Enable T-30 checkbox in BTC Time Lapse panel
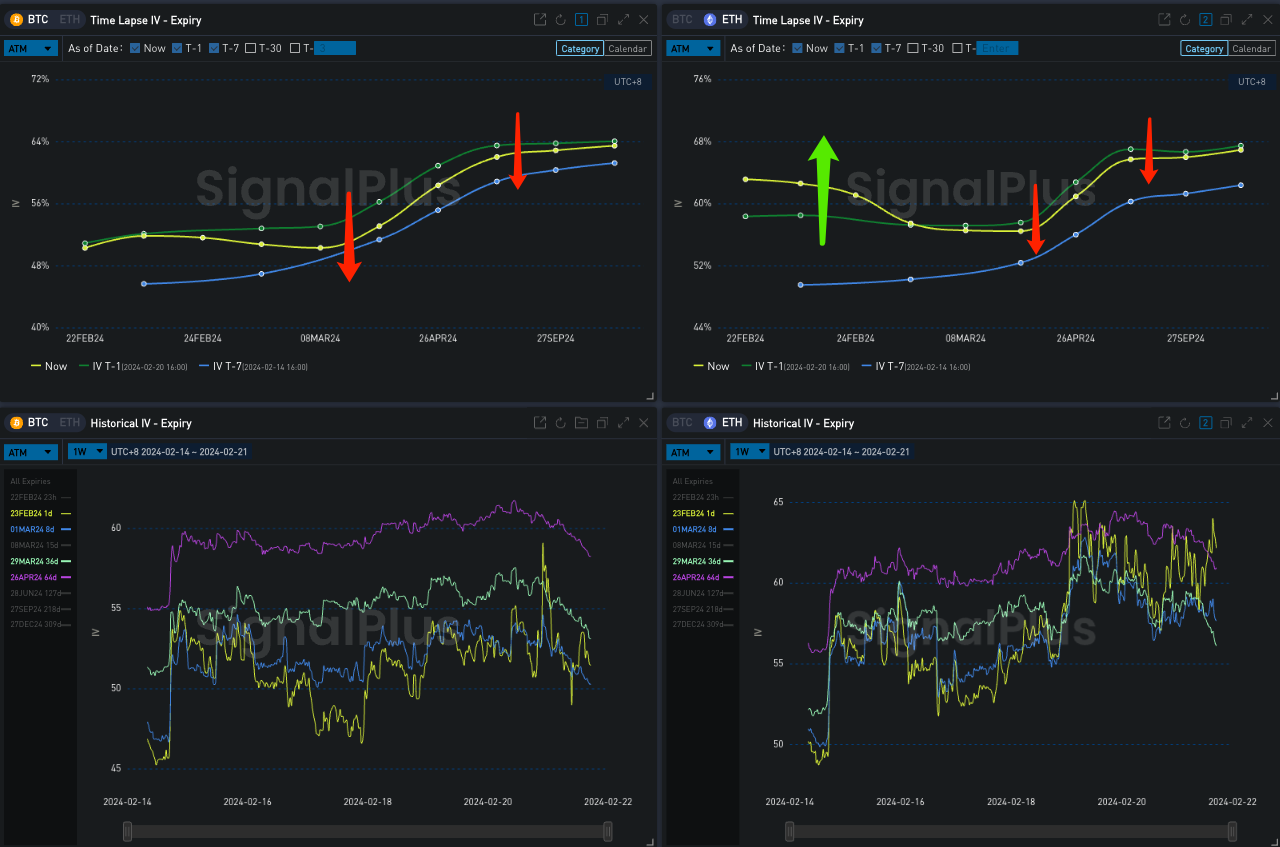The image size is (1280, 847). click(251, 48)
